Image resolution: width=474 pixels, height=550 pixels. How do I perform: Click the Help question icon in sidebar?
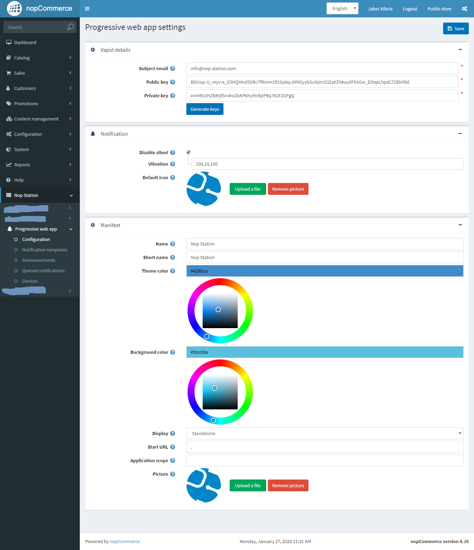8,180
